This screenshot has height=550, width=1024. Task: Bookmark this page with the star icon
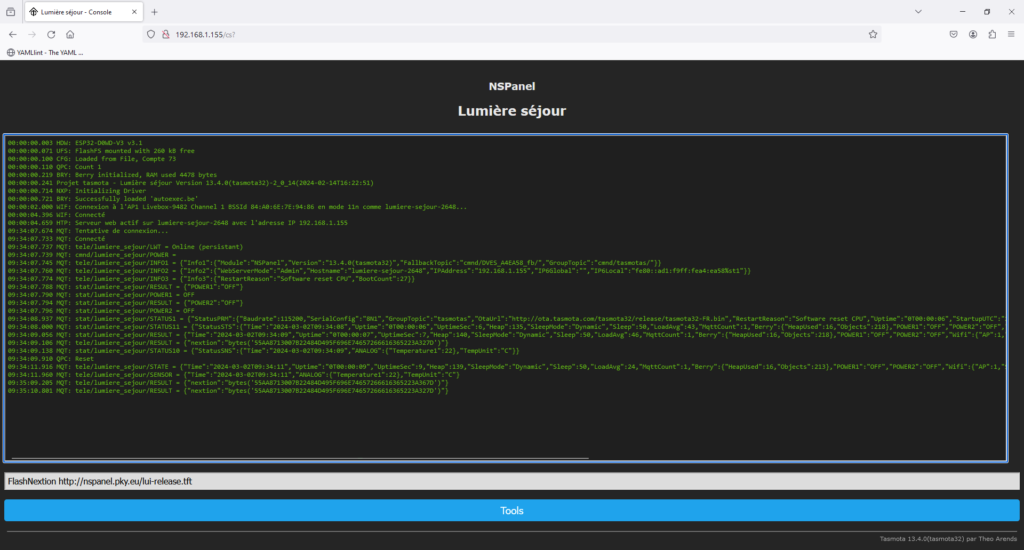point(872,35)
